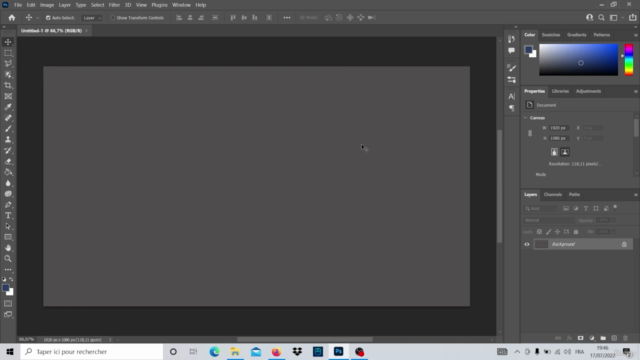Select the Spot Healing Brush tool

point(8,118)
